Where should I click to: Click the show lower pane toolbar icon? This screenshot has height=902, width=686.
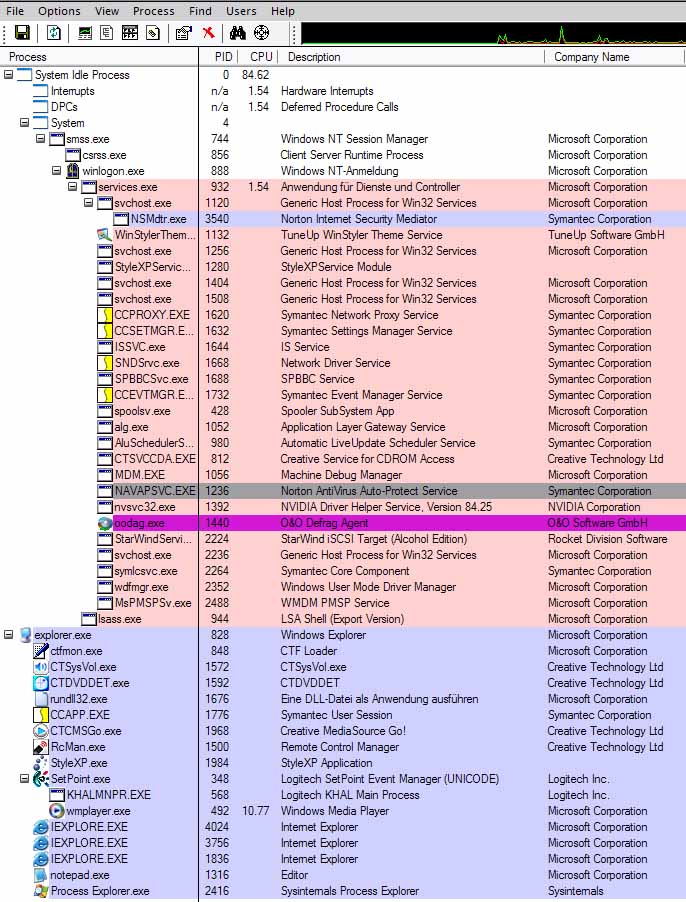[x=130, y=33]
